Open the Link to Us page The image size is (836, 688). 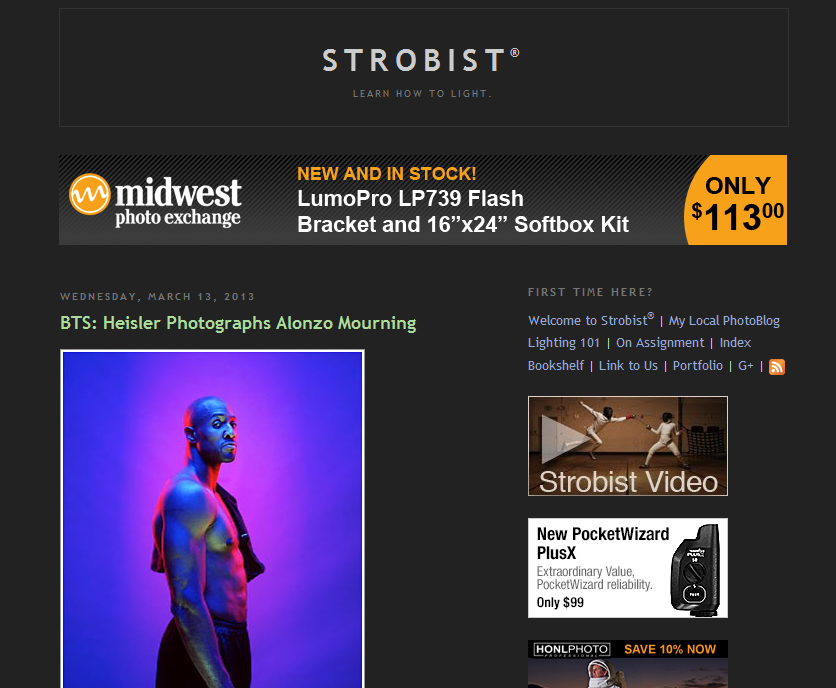[628, 366]
